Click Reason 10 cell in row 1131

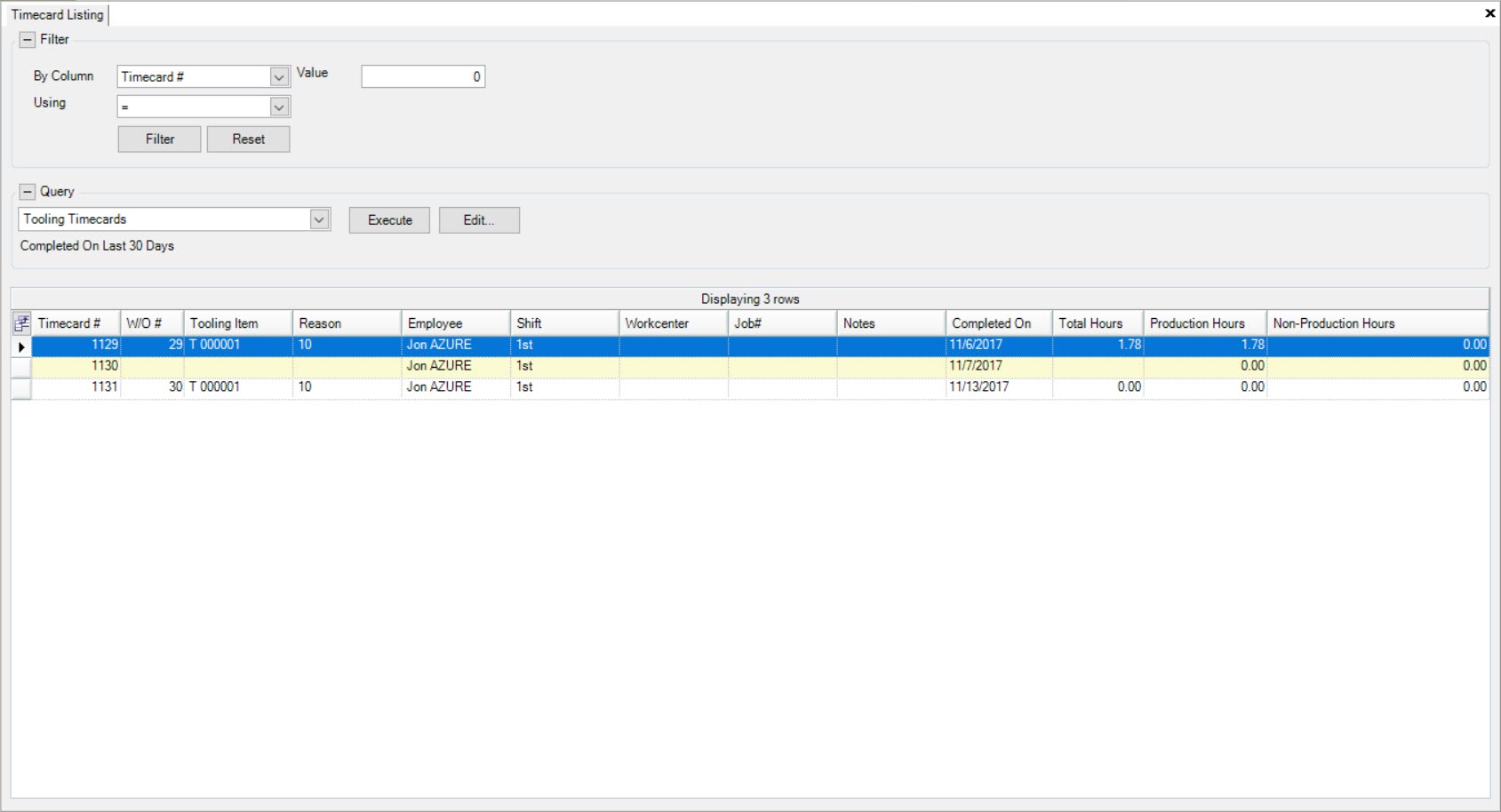347,387
